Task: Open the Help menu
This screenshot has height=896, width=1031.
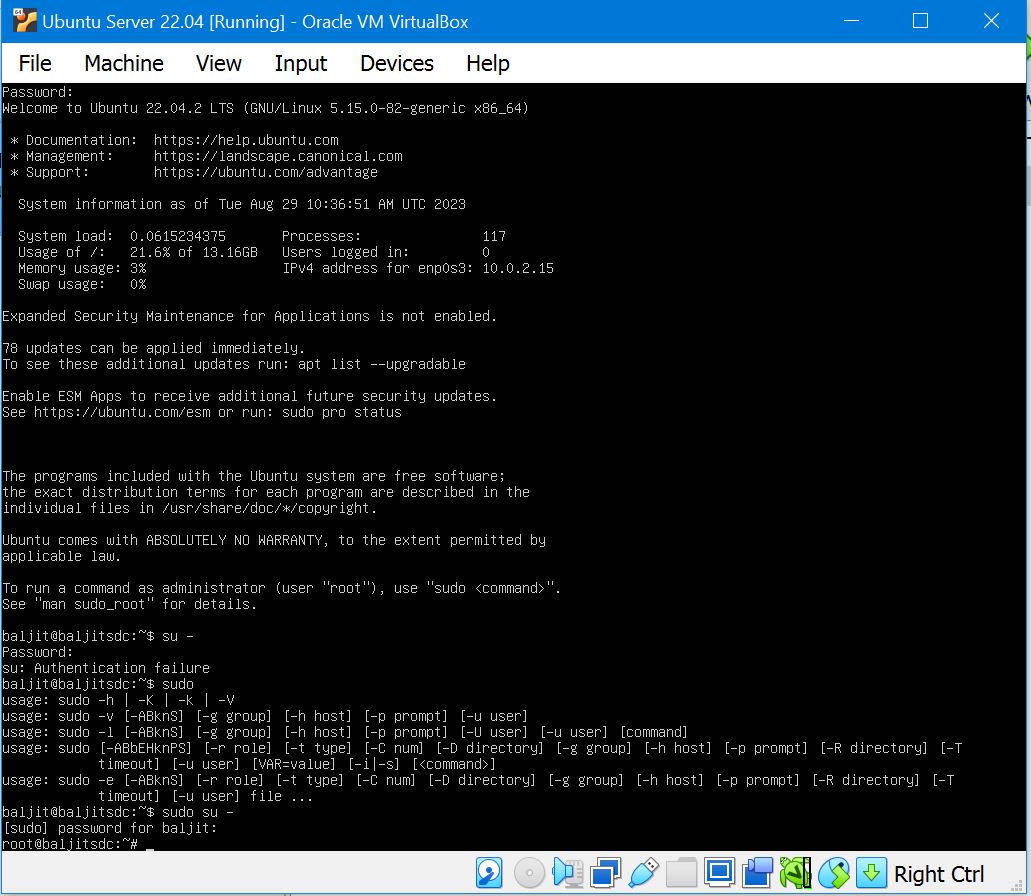Action: pos(488,63)
